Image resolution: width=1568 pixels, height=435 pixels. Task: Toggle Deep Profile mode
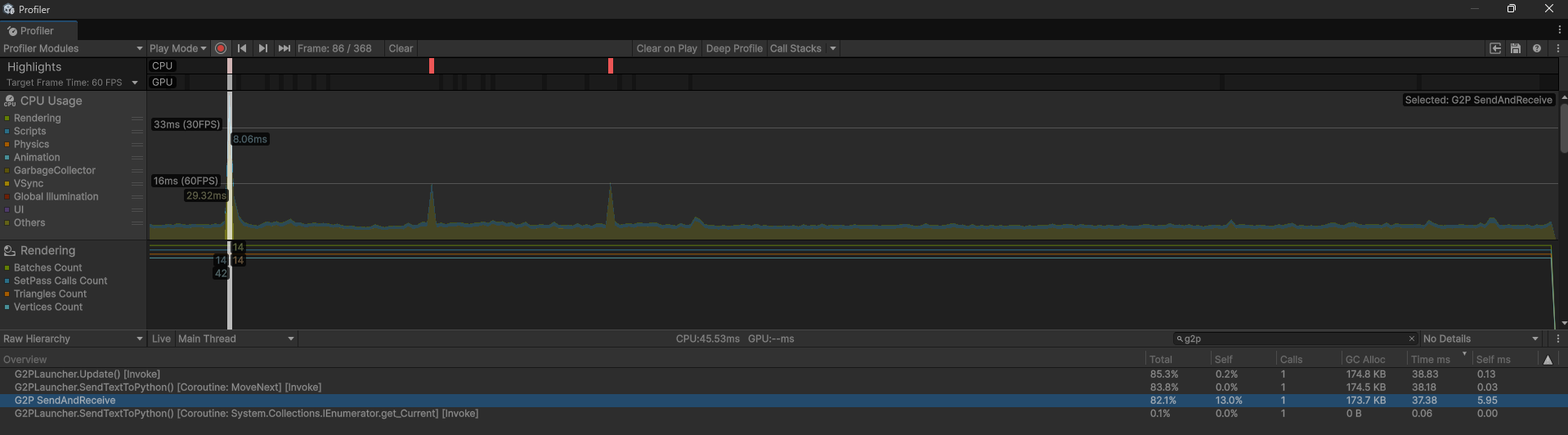coord(734,48)
